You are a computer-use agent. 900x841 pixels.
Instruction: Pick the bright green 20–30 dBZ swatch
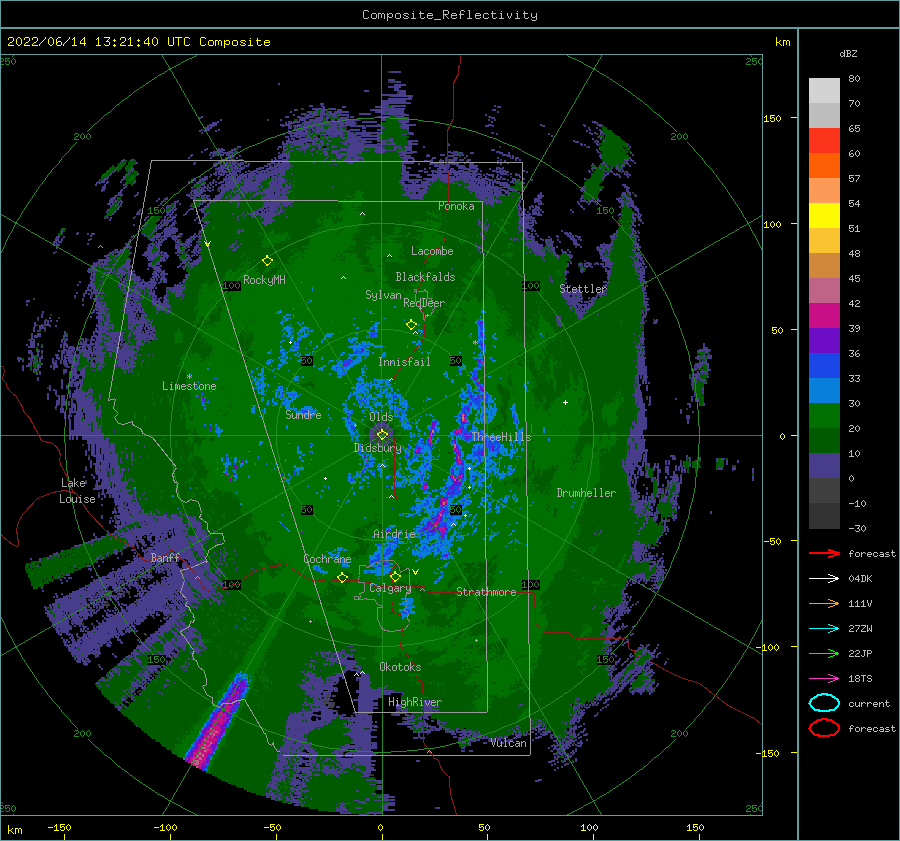pyautogui.click(x=824, y=416)
